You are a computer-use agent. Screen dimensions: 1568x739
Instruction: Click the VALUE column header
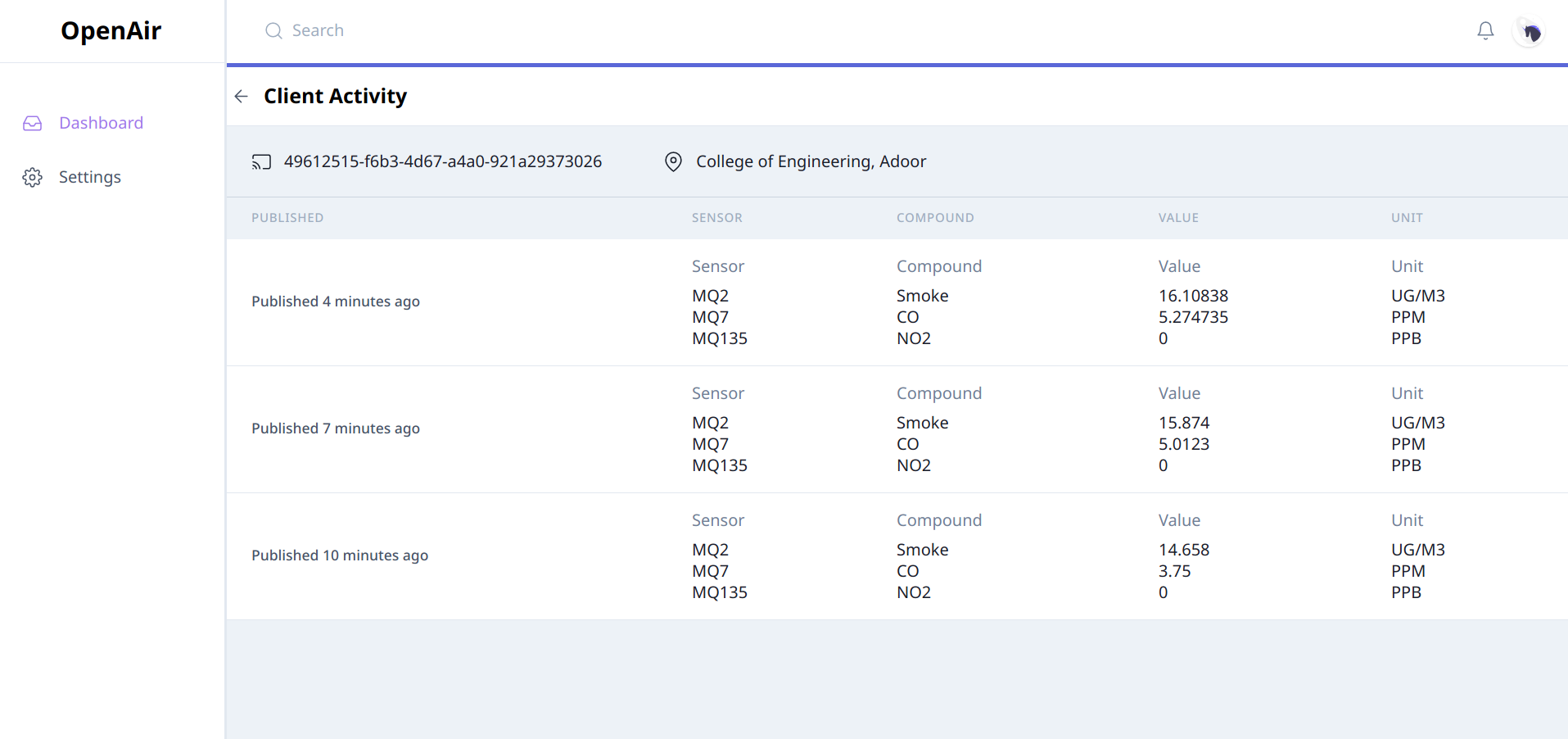click(1178, 218)
